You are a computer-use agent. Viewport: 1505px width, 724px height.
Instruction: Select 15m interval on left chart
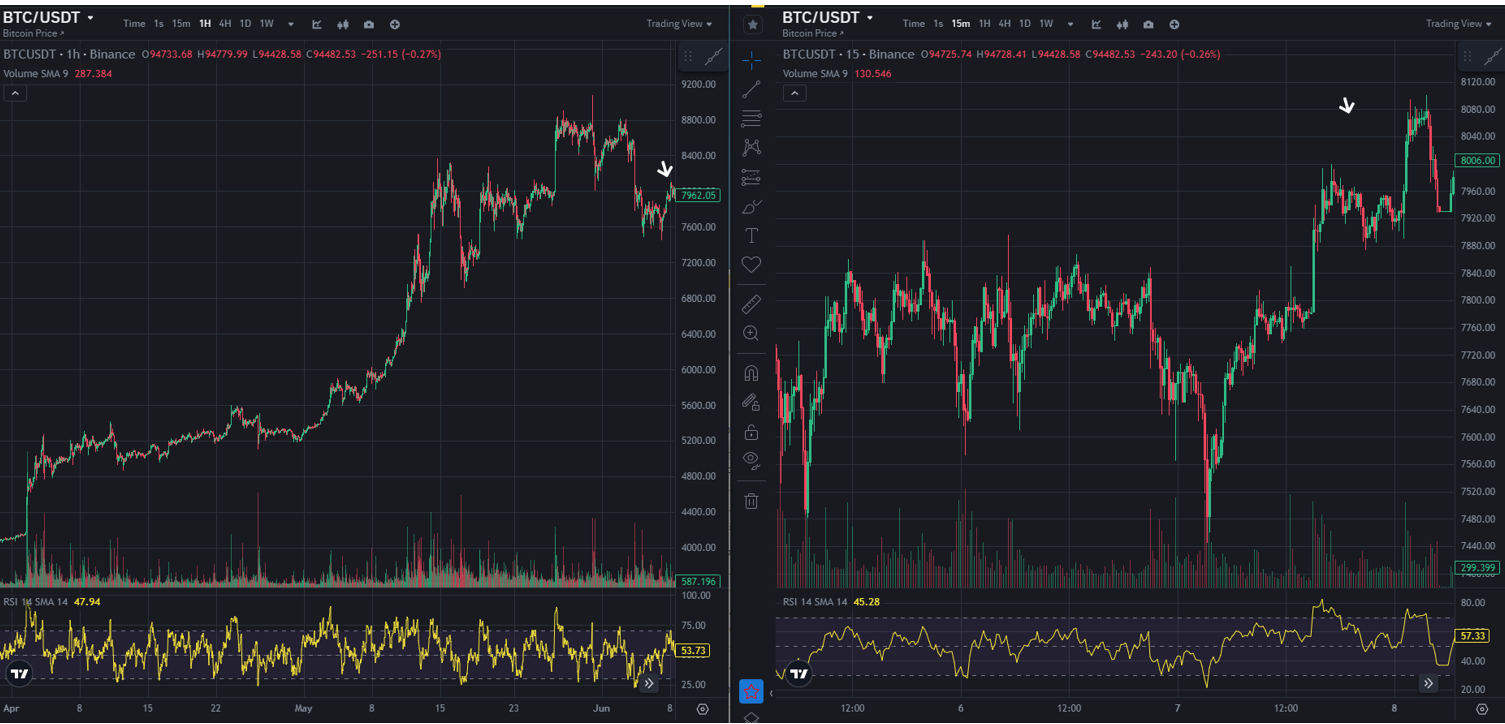click(x=181, y=24)
